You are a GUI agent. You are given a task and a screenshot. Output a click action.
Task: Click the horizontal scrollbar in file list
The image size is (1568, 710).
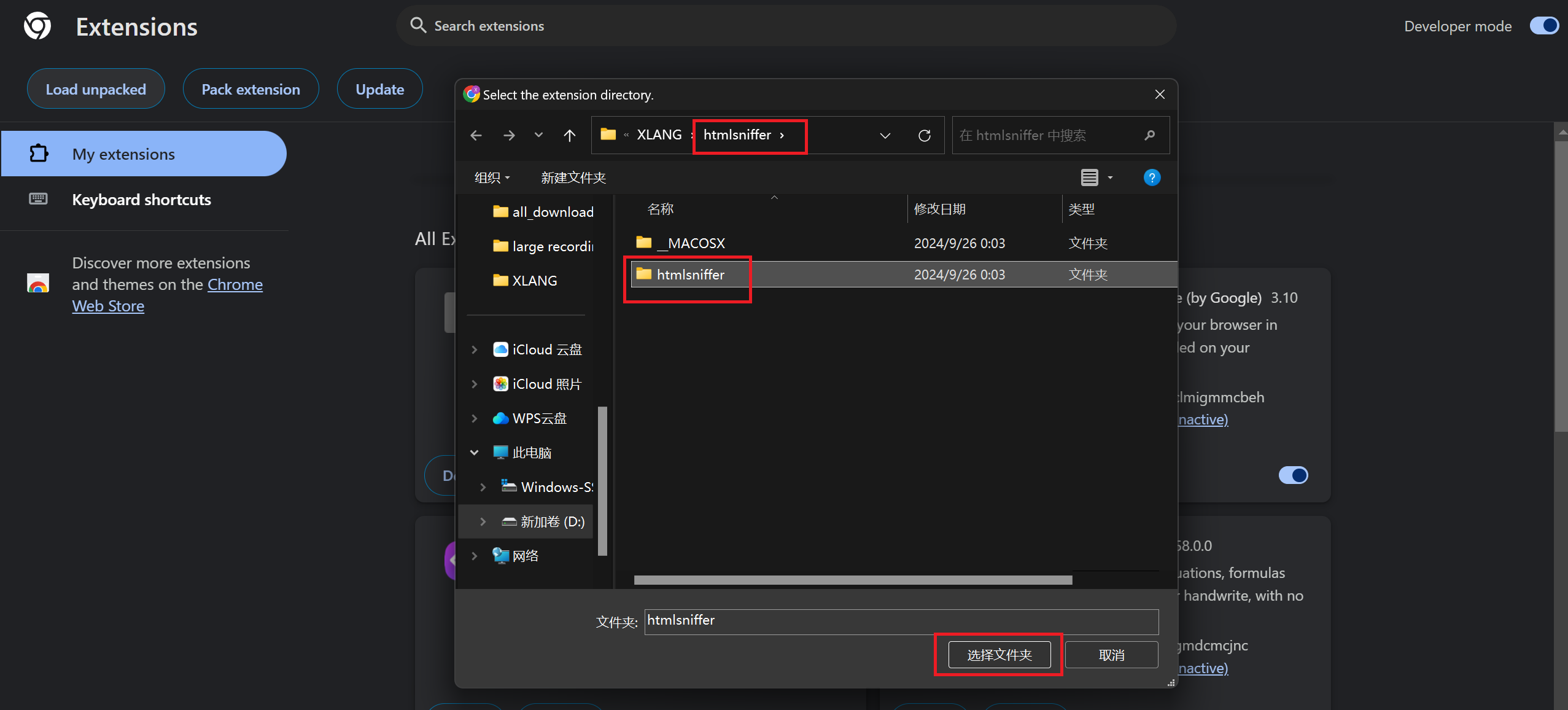pos(852,580)
